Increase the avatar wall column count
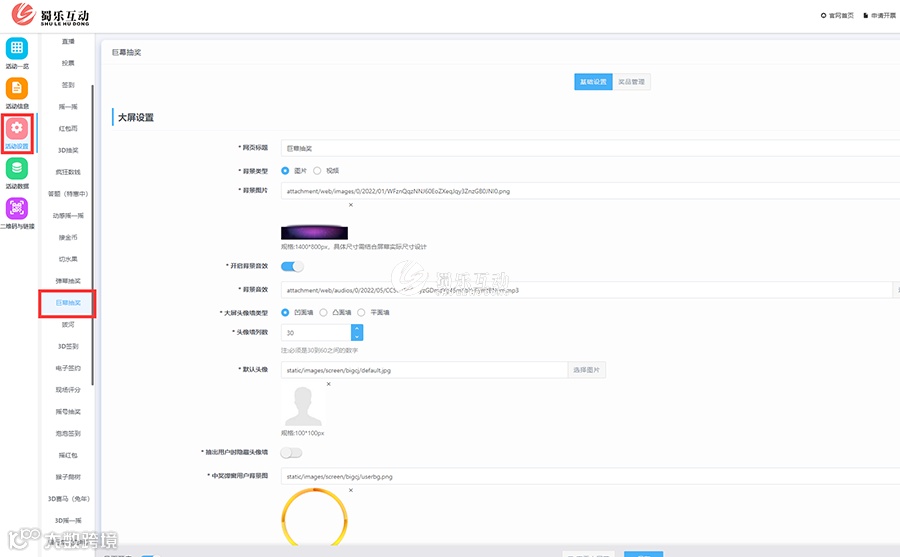The width and height of the screenshot is (900, 557). [357, 328]
